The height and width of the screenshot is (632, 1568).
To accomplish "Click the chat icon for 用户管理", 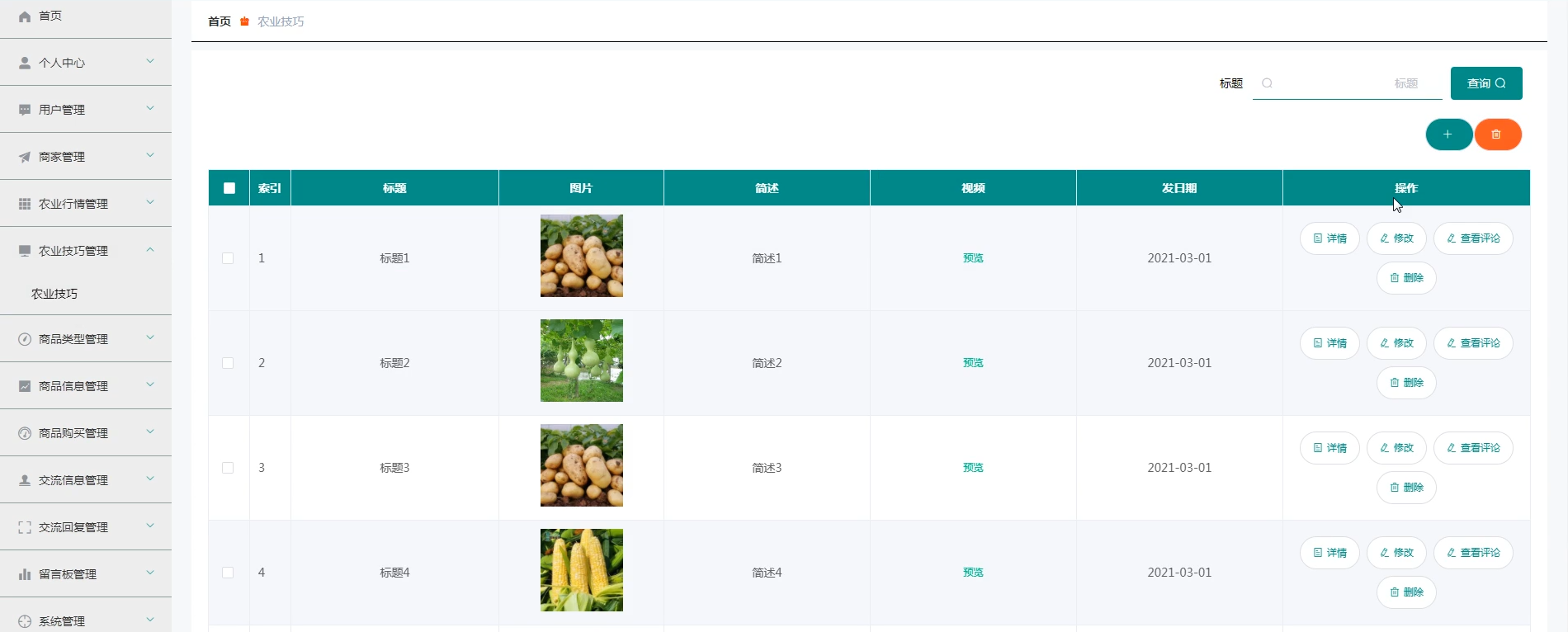I will (25, 110).
